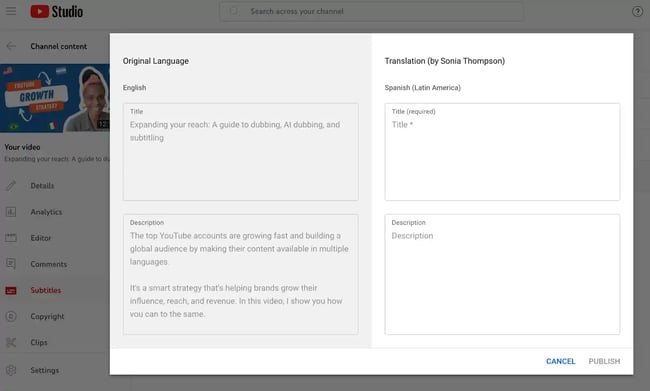Click the original English Title text box

pyautogui.click(x=240, y=152)
